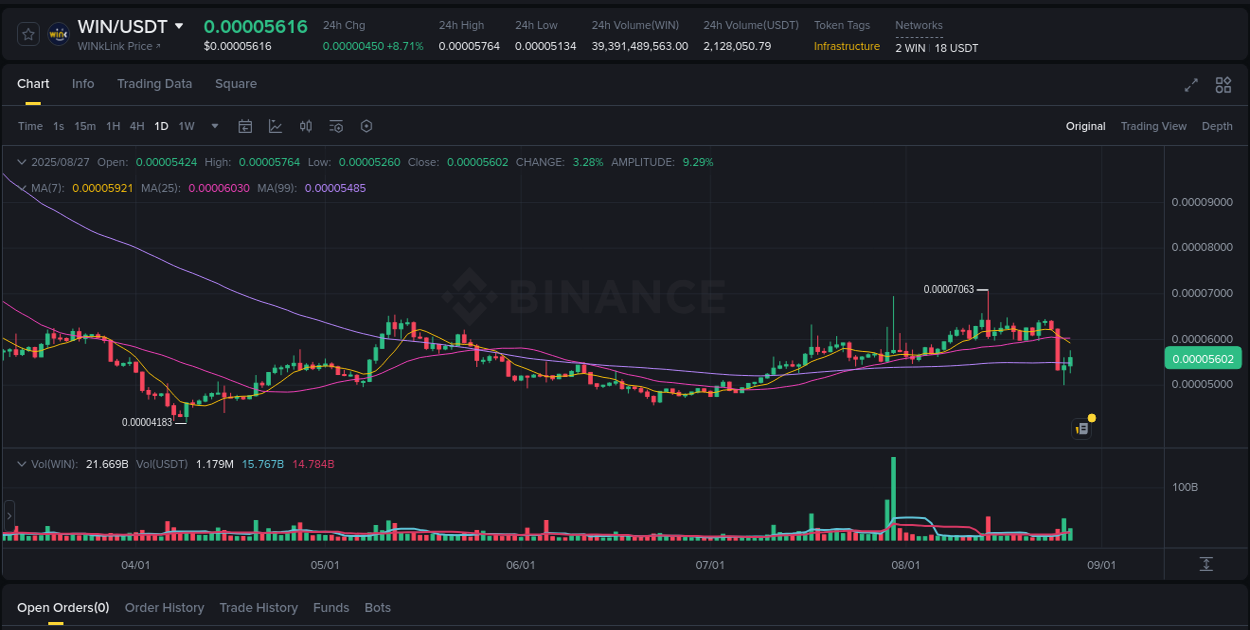Click the fullscreen expand icon top right
The image size is (1250, 630).
coord(1191,85)
